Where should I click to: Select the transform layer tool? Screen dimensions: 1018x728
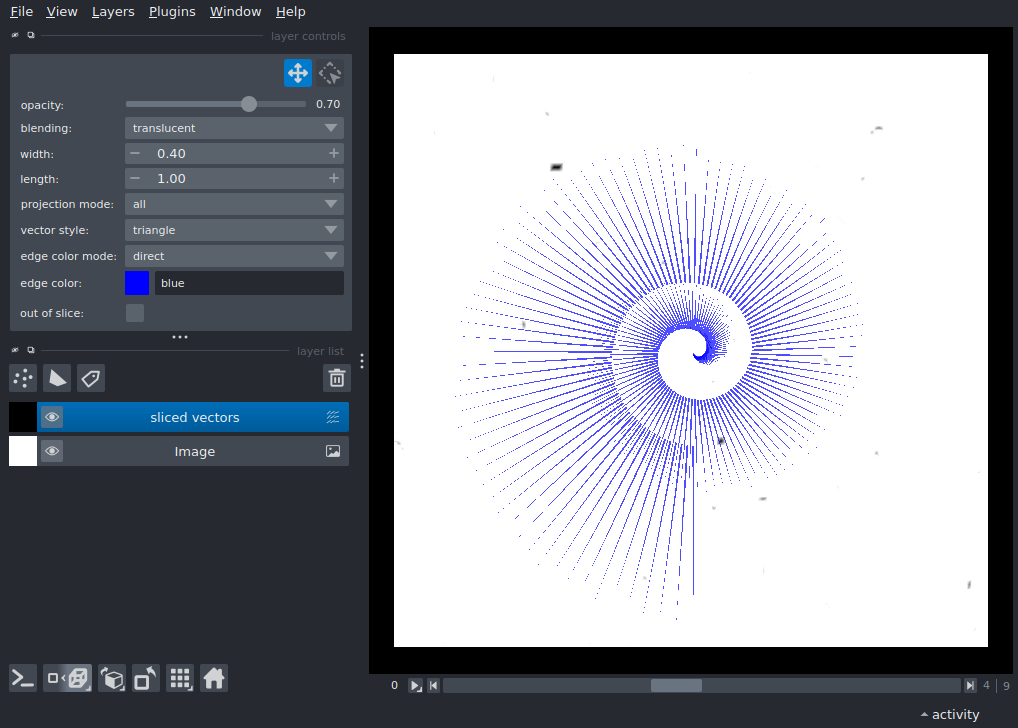click(x=330, y=73)
